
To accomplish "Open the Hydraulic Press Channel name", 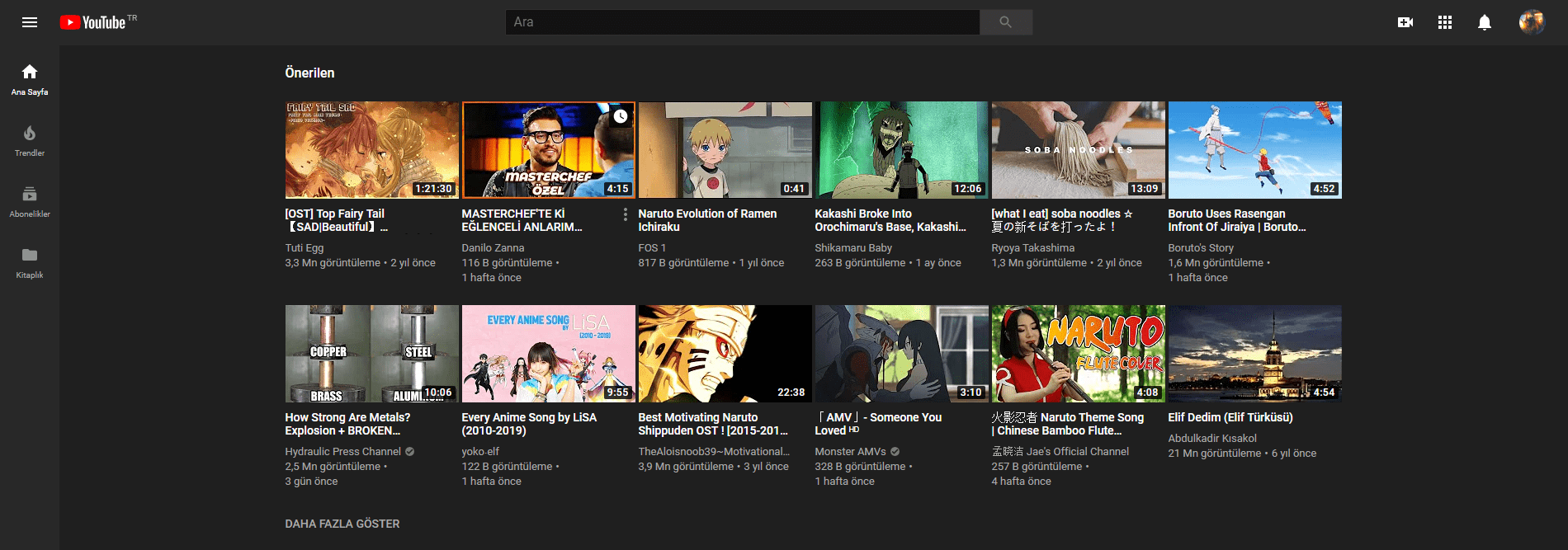I will coord(342,452).
